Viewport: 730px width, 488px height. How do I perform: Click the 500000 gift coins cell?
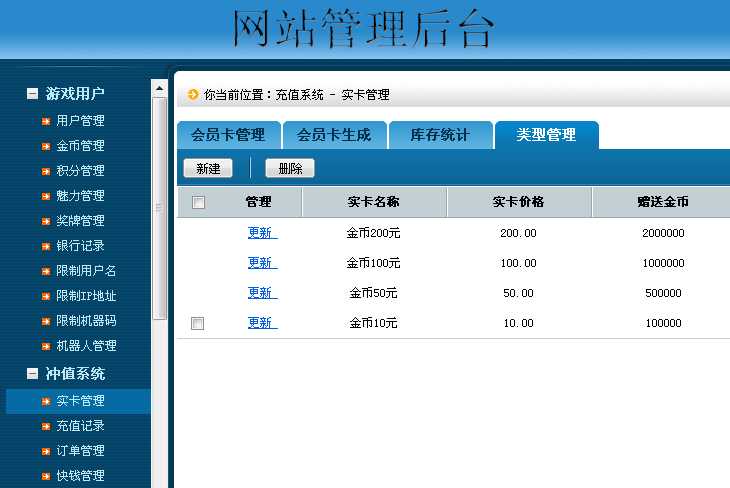[663, 293]
